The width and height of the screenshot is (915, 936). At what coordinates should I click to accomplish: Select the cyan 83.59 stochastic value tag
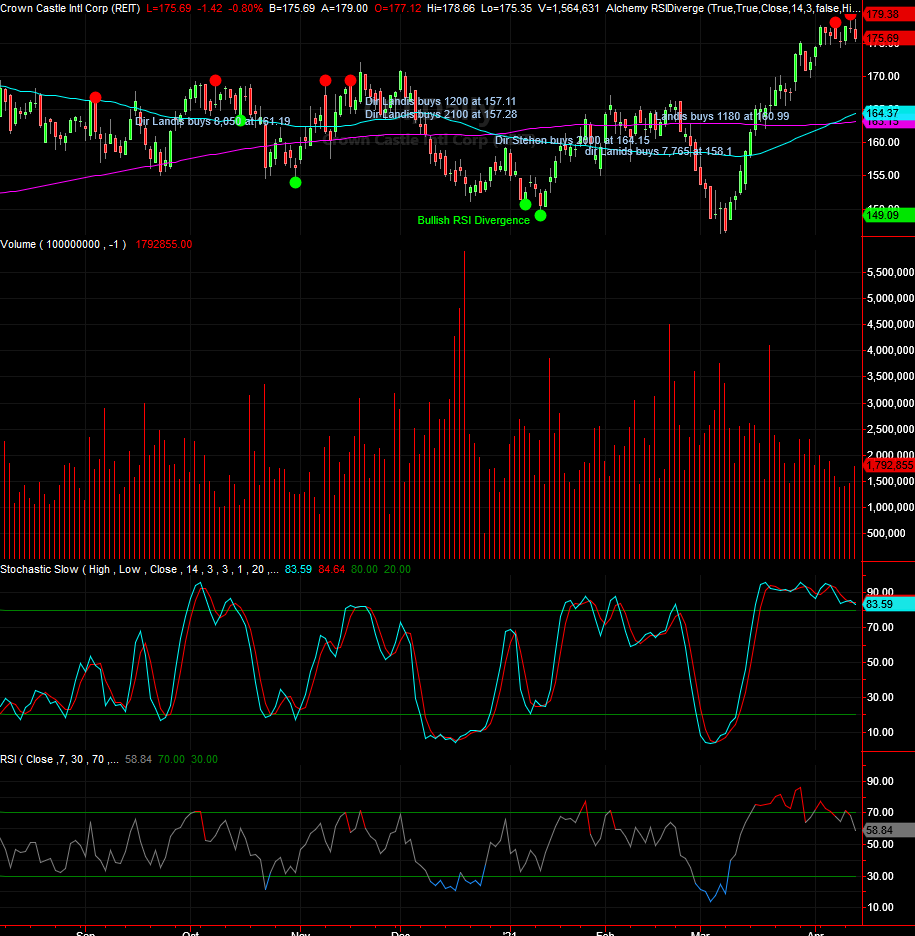click(883, 604)
